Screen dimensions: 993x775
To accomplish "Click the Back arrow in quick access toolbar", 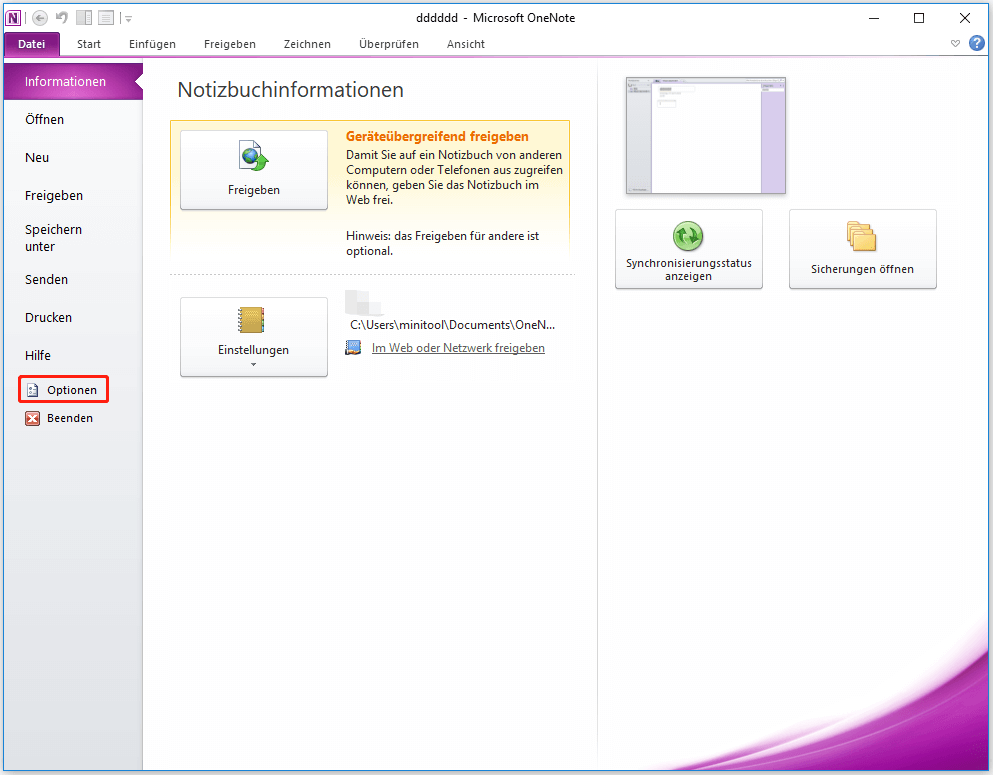I will [x=40, y=18].
